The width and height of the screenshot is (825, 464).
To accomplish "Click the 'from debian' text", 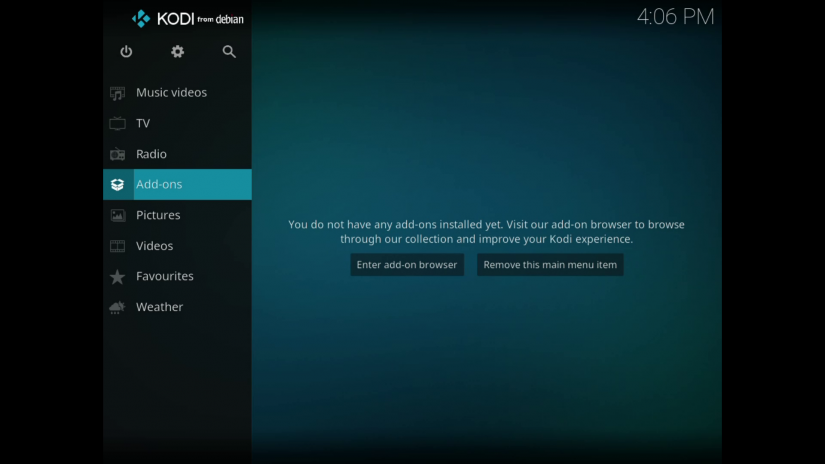I will (220, 19).
